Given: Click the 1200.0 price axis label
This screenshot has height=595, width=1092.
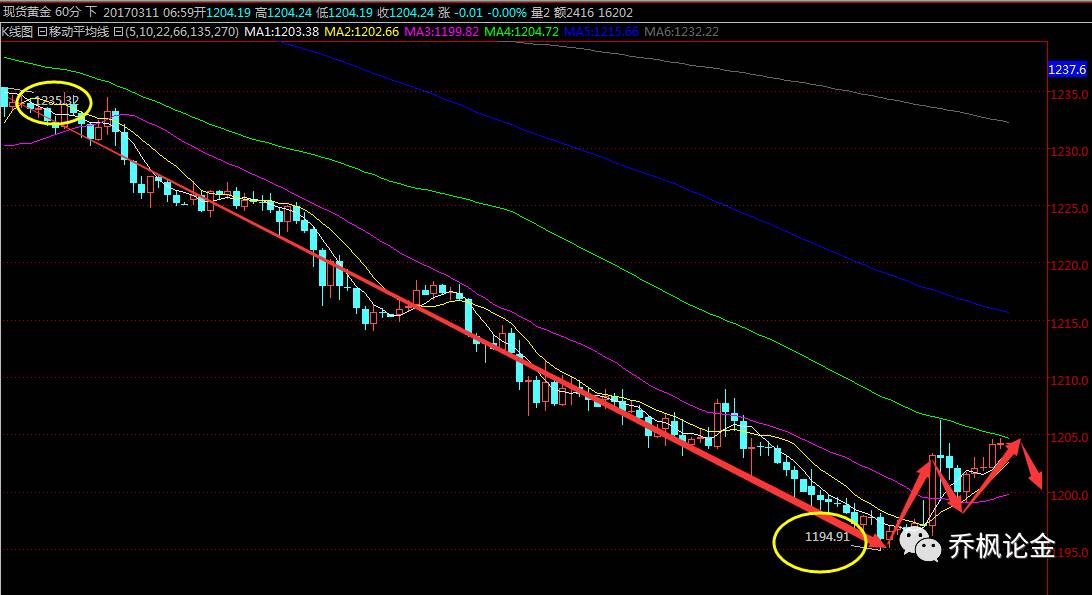Looking at the screenshot, I should coord(1071,495).
